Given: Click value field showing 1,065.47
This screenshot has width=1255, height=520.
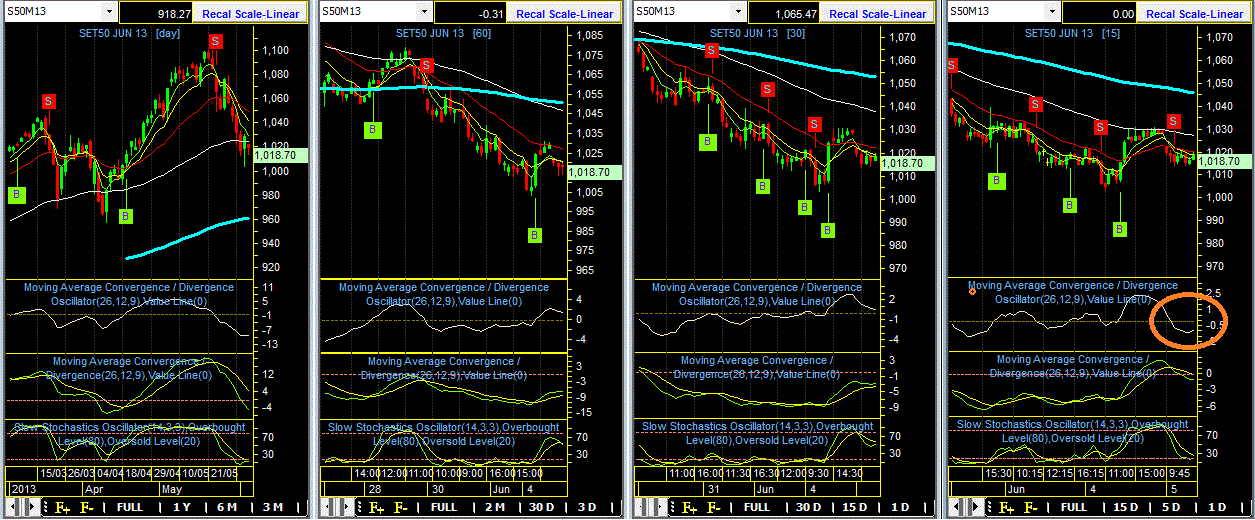Looking at the screenshot, I should [784, 14].
